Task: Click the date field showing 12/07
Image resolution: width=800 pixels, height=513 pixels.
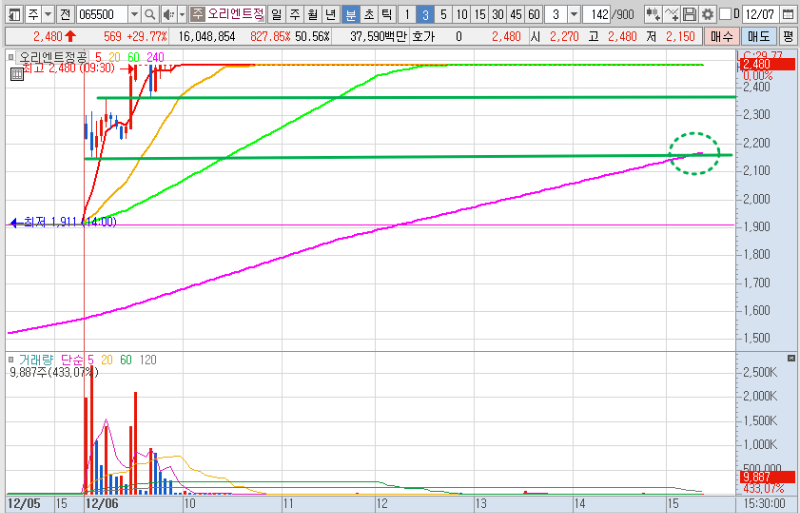Action: point(760,14)
